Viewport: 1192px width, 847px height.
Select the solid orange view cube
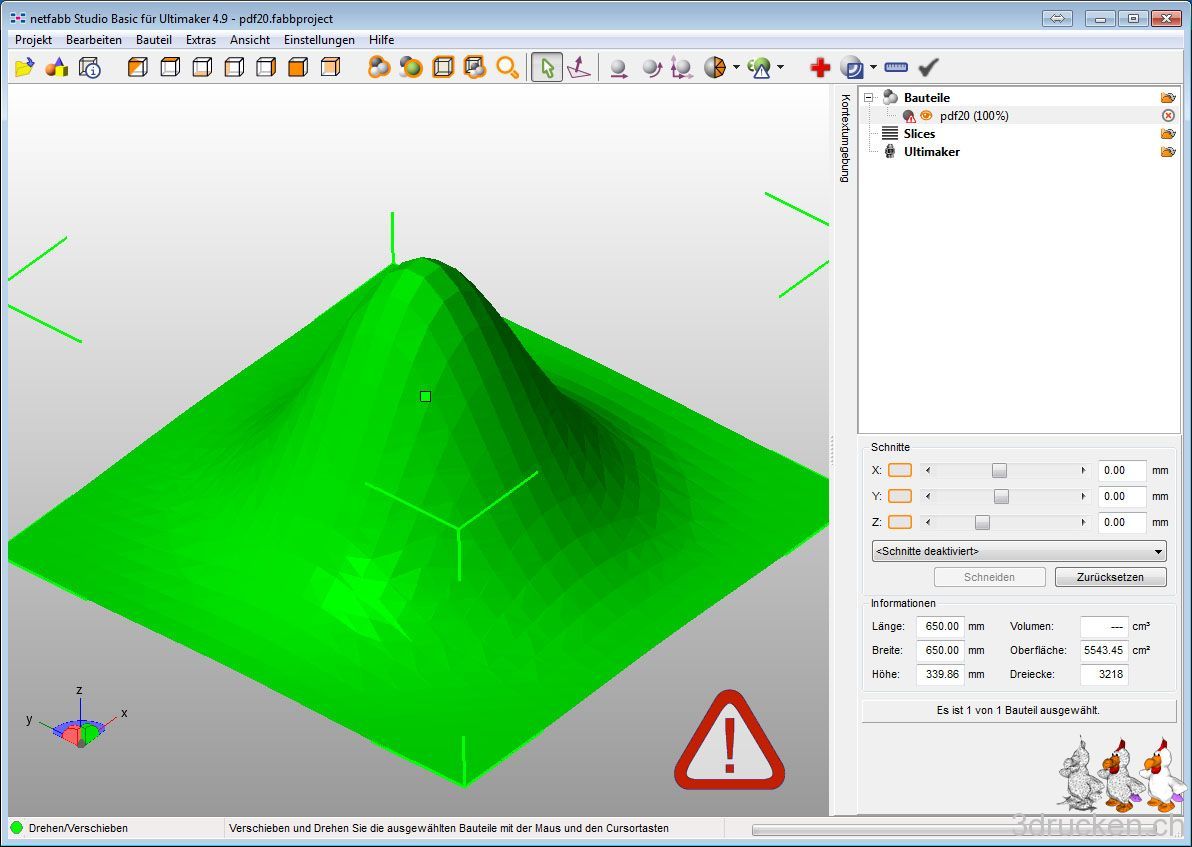tap(298, 68)
